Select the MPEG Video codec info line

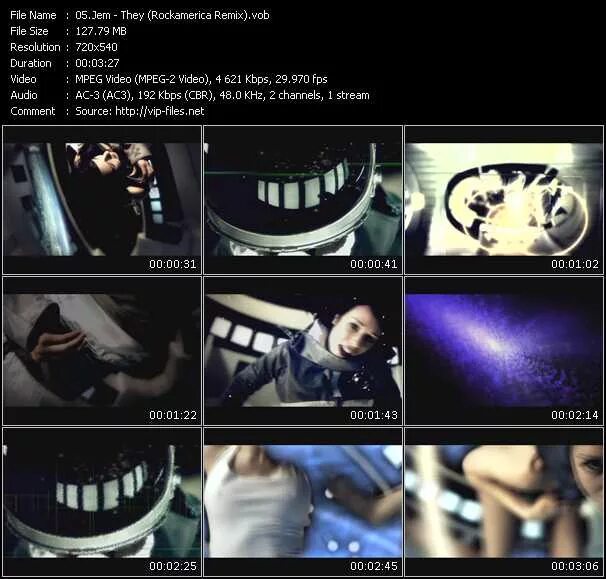[201, 79]
